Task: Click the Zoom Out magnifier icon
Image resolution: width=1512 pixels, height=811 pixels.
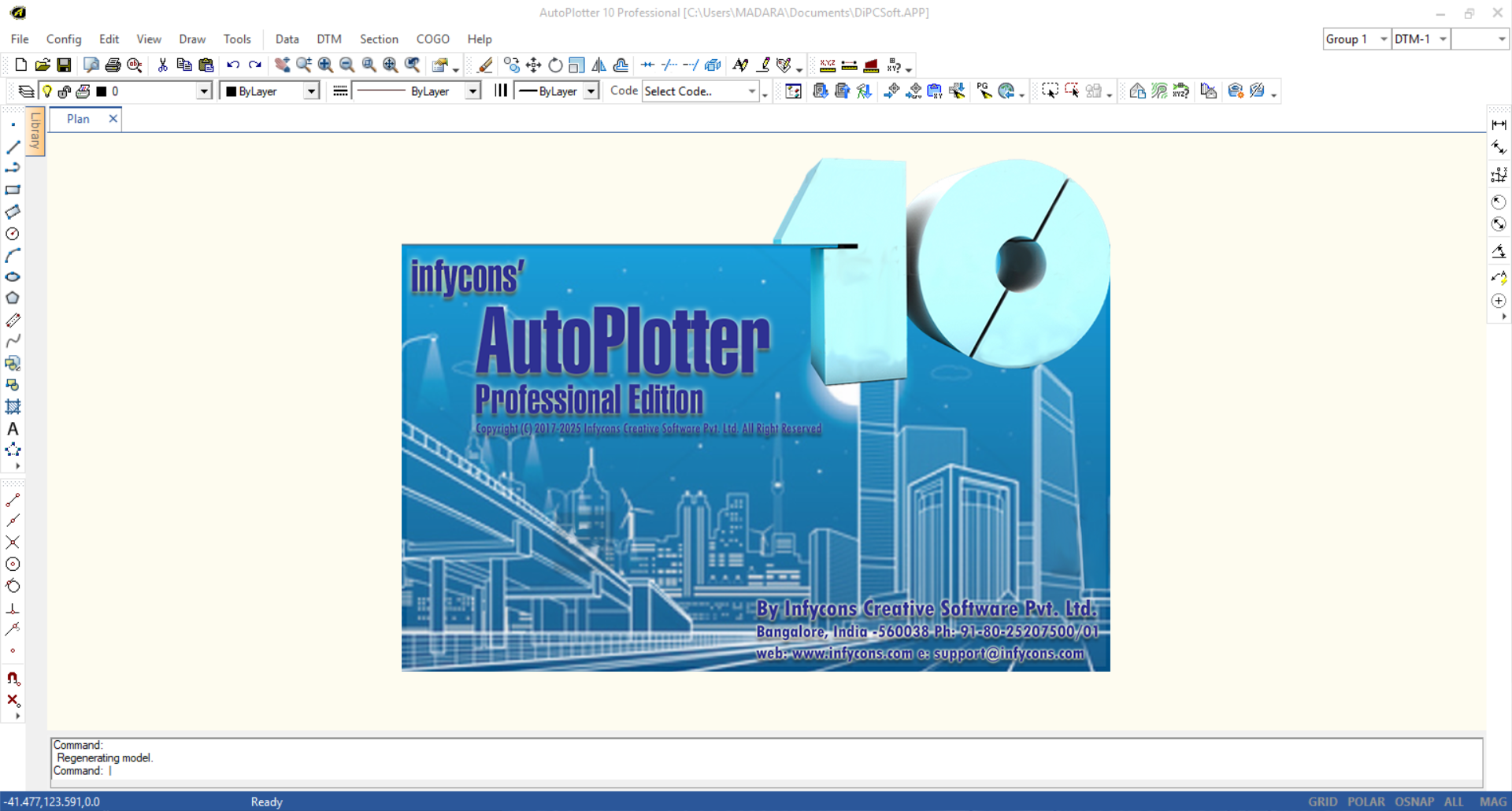Action: click(346, 65)
